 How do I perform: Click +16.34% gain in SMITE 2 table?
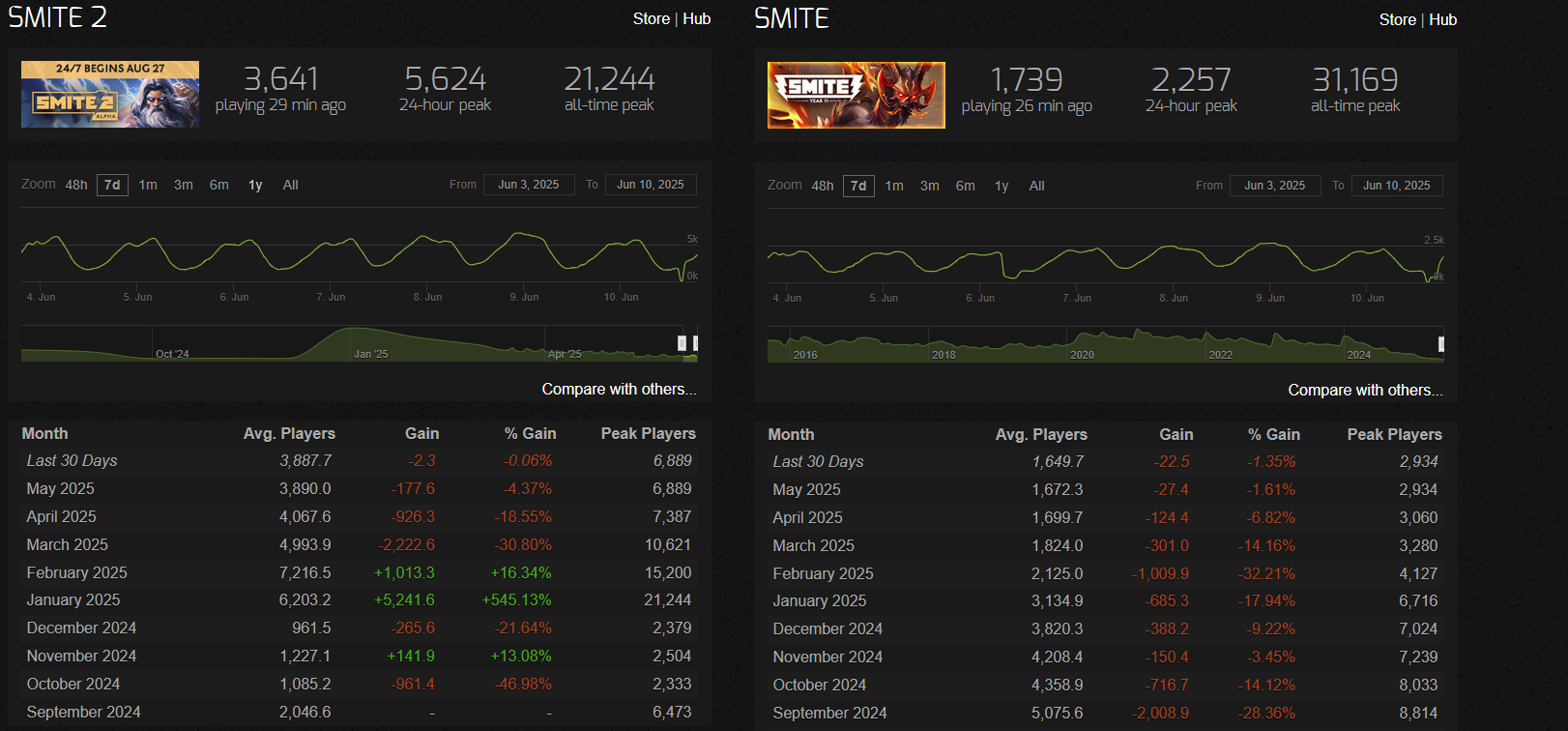(521, 572)
